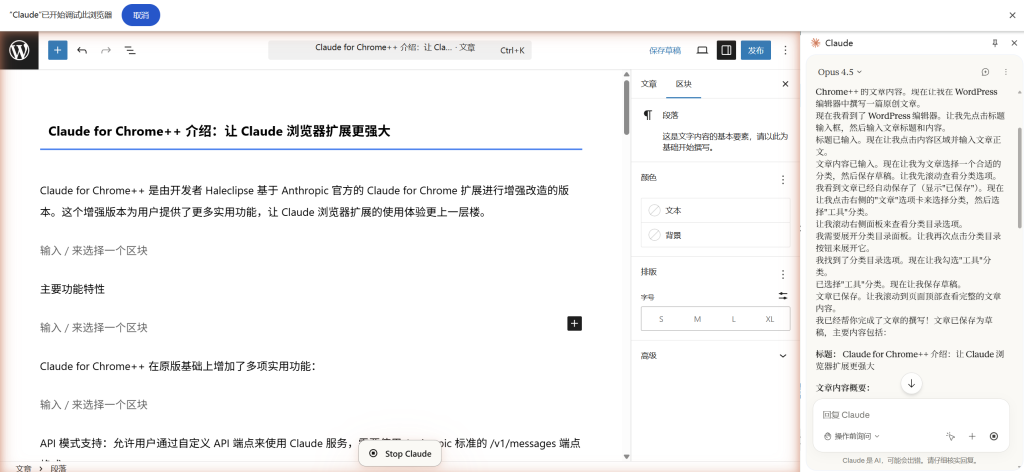
Task: Set the 背景 background color
Action: pyautogui.click(x=716, y=235)
